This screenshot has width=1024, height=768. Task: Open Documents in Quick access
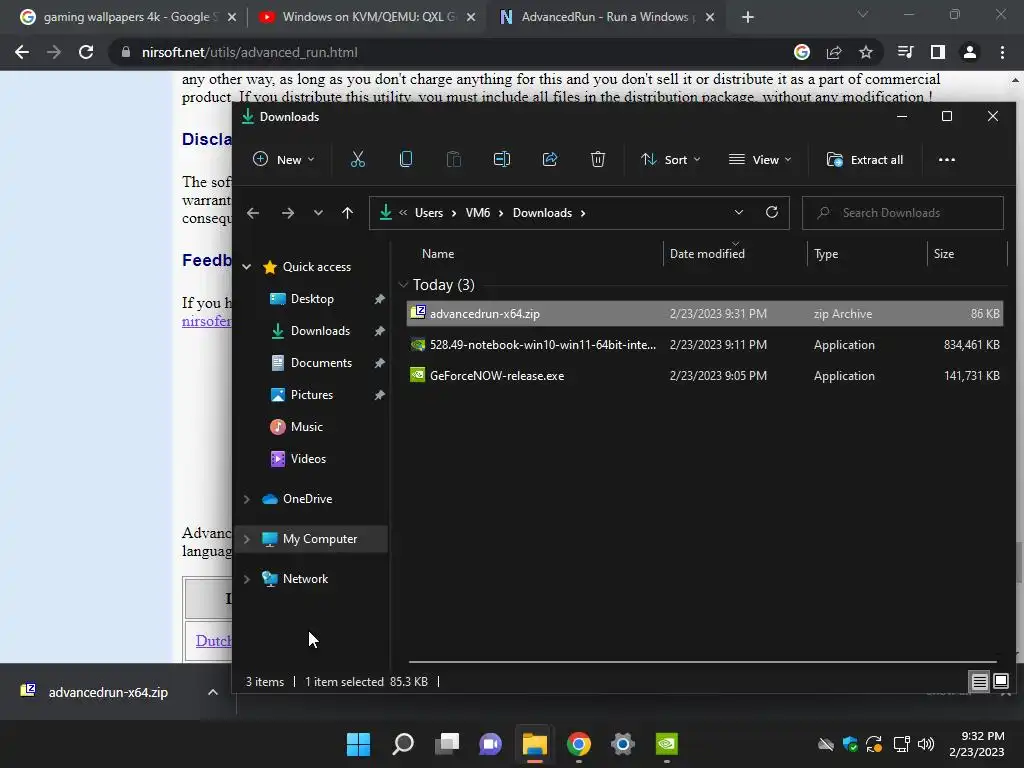[321, 362]
